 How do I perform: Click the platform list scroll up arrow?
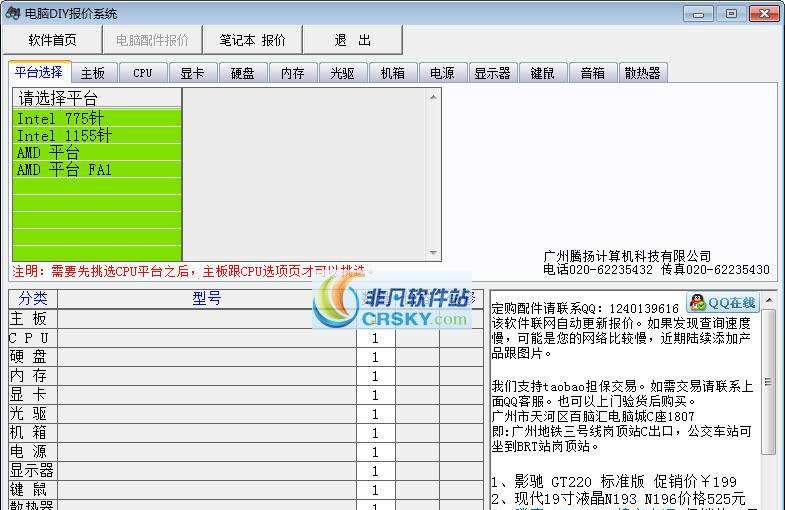(433, 97)
